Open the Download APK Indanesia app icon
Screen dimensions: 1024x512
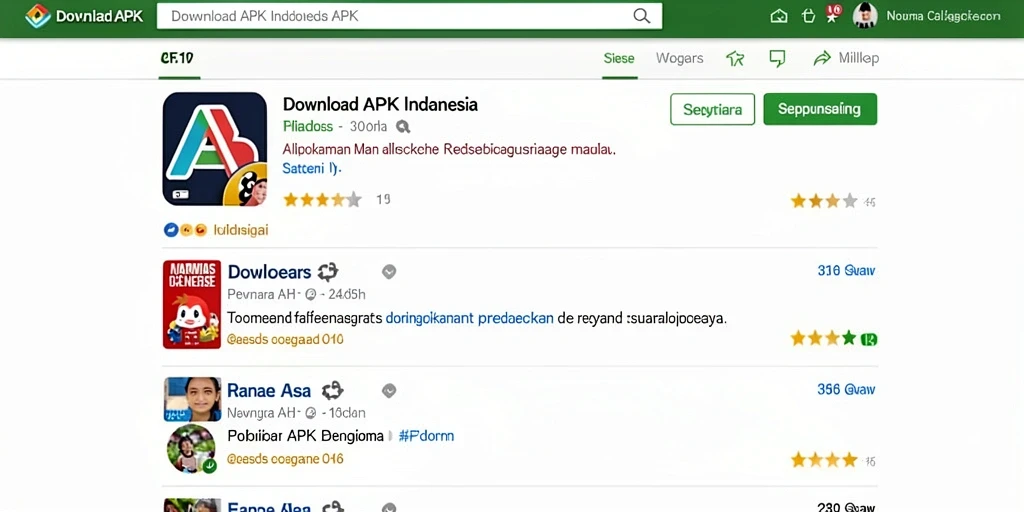(215, 149)
